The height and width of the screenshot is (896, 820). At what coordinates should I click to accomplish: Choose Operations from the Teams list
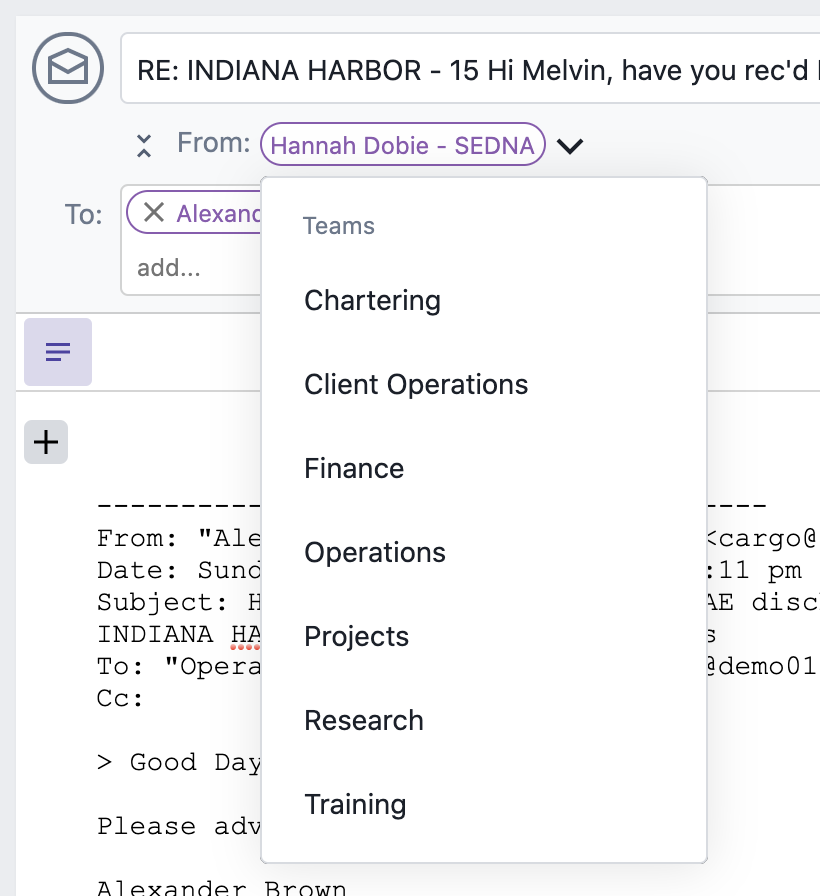375,552
